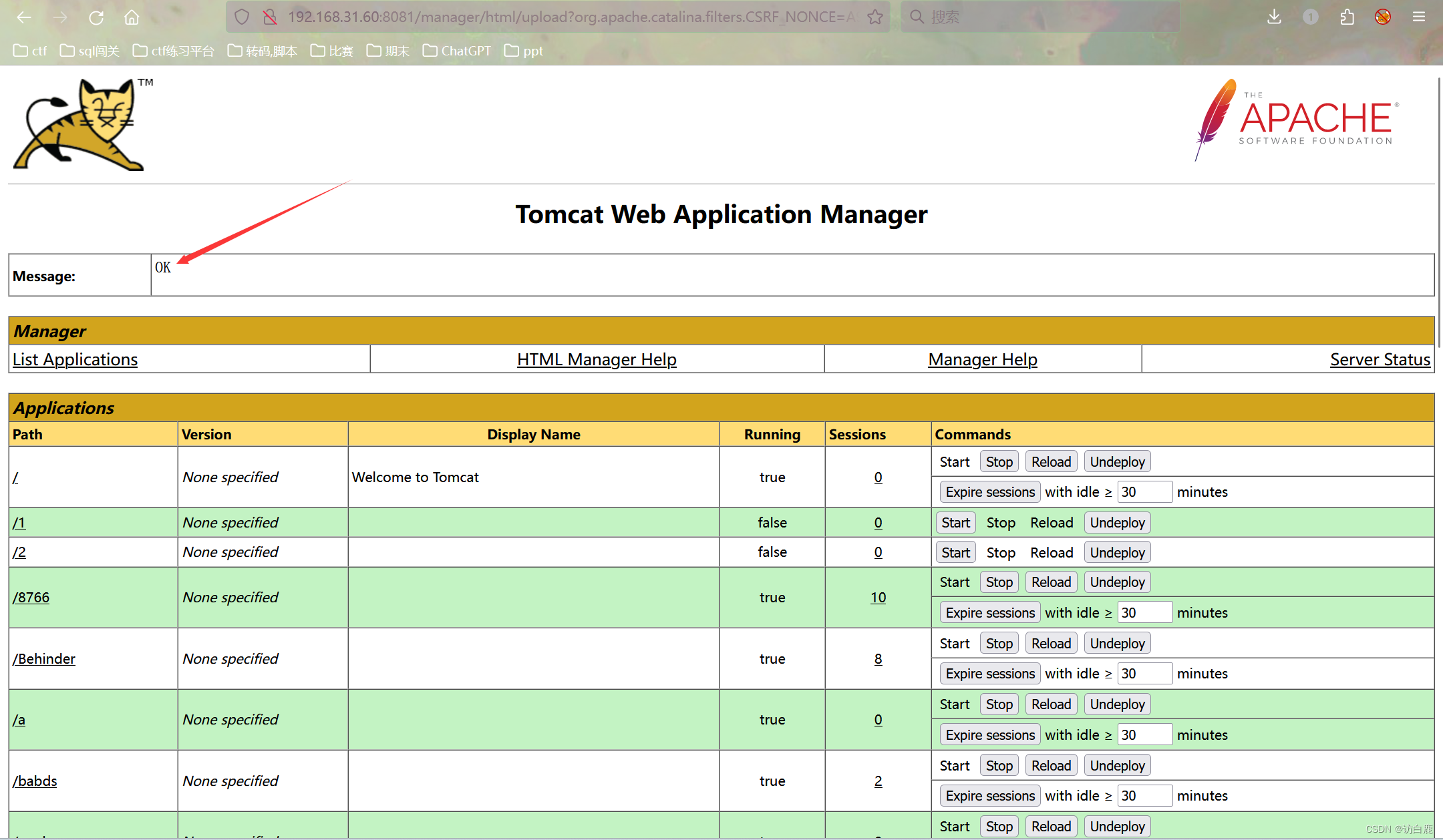
Task: Open the Server Status page
Action: (1380, 359)
